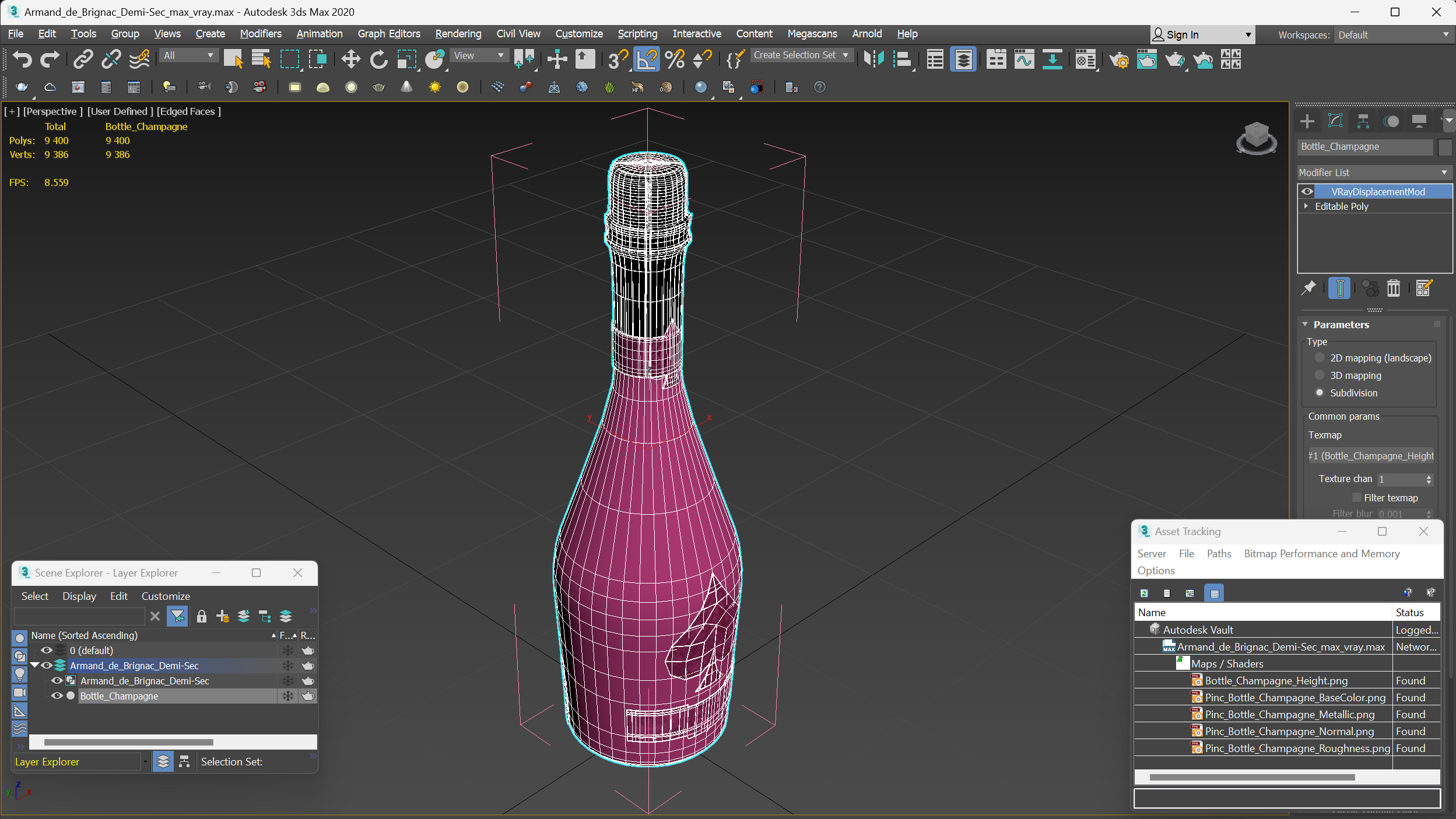Open the Megascans menu
The image size is (1456, 819).
(x=812, y=34)
